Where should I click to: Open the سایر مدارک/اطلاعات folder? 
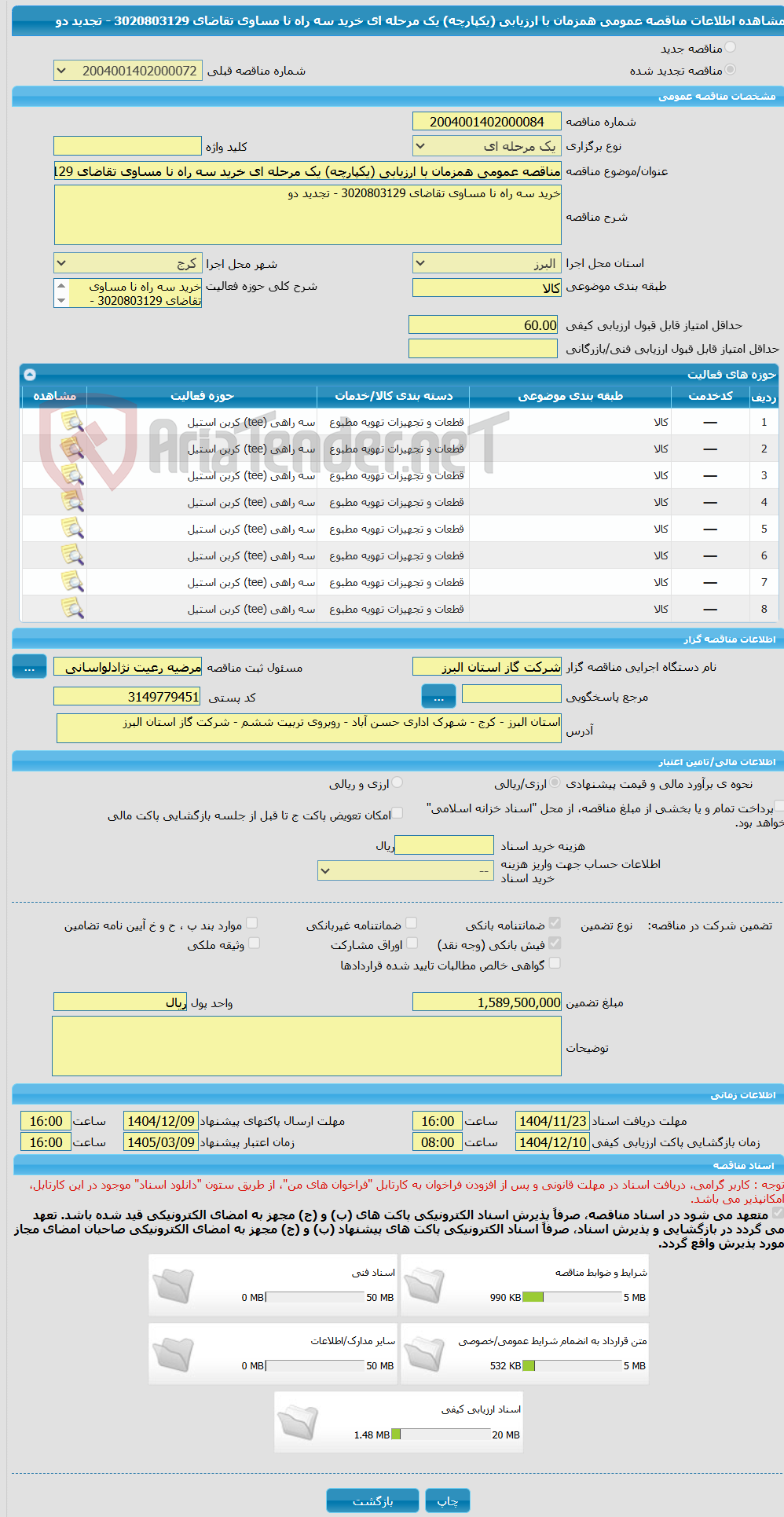[x=174, y=1354]
